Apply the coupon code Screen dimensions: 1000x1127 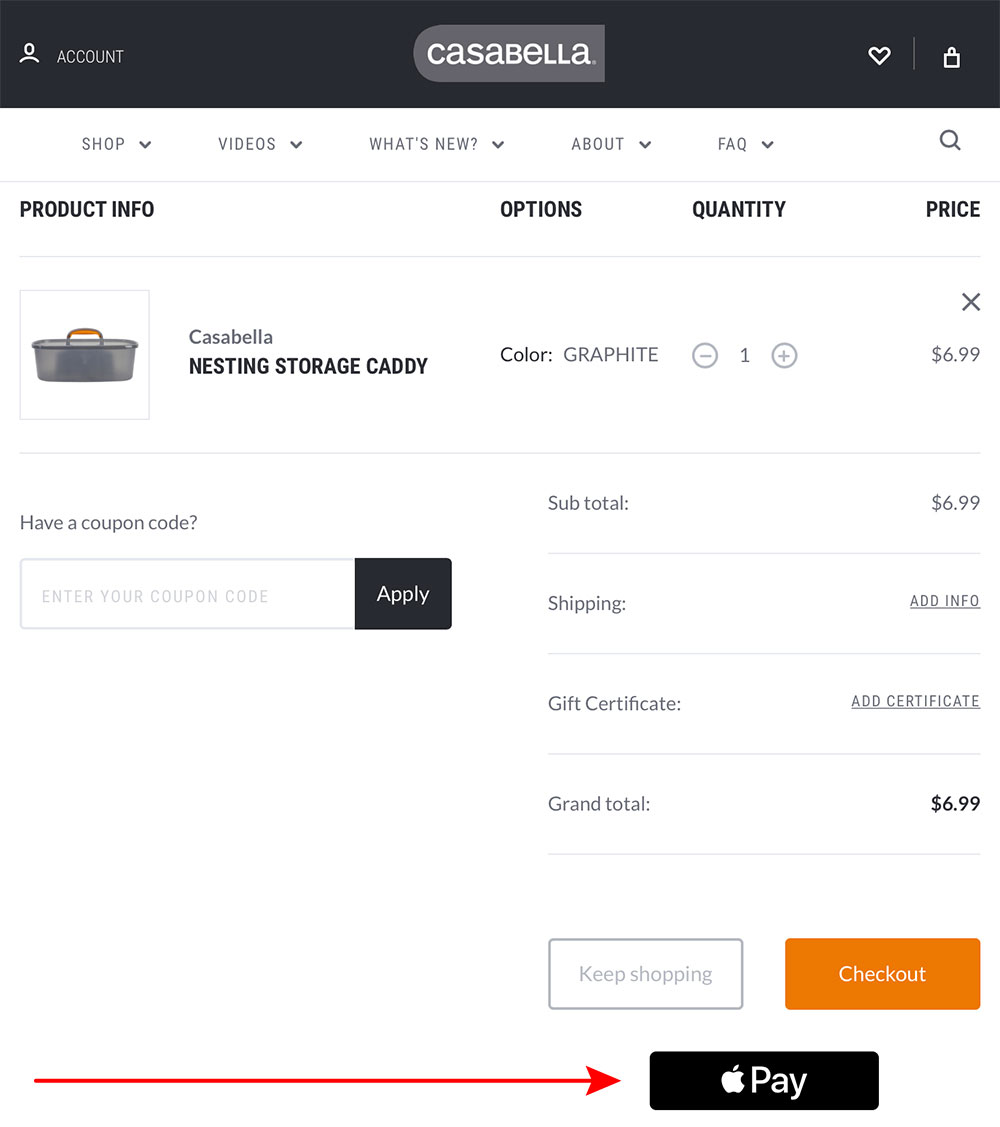pos(403,594)
